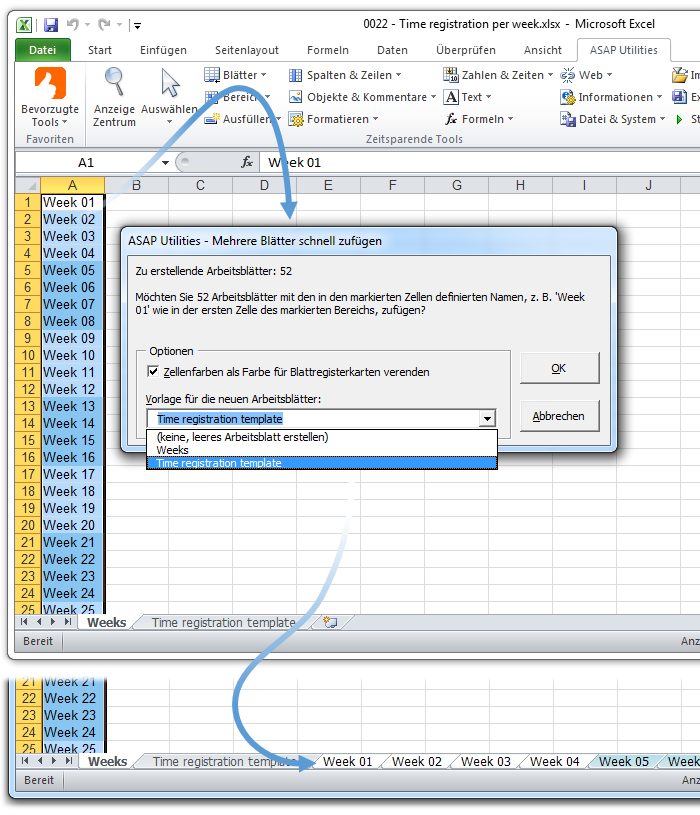Open the Informationen menu
This screenshot has height=815, width=700.
coord(611,97)
